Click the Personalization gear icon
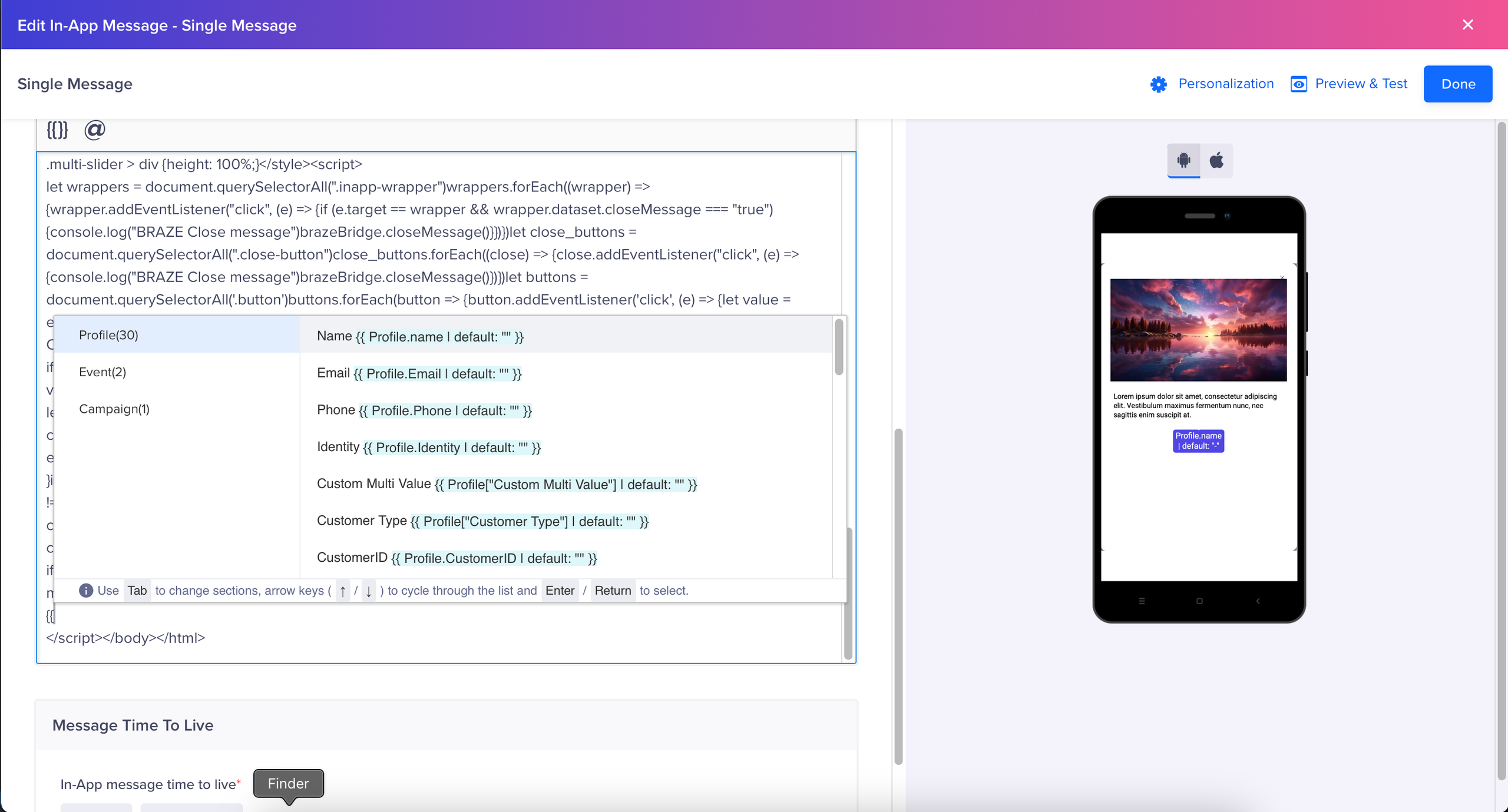This screenshot has width=1508, height=812. click(1158, 84)
